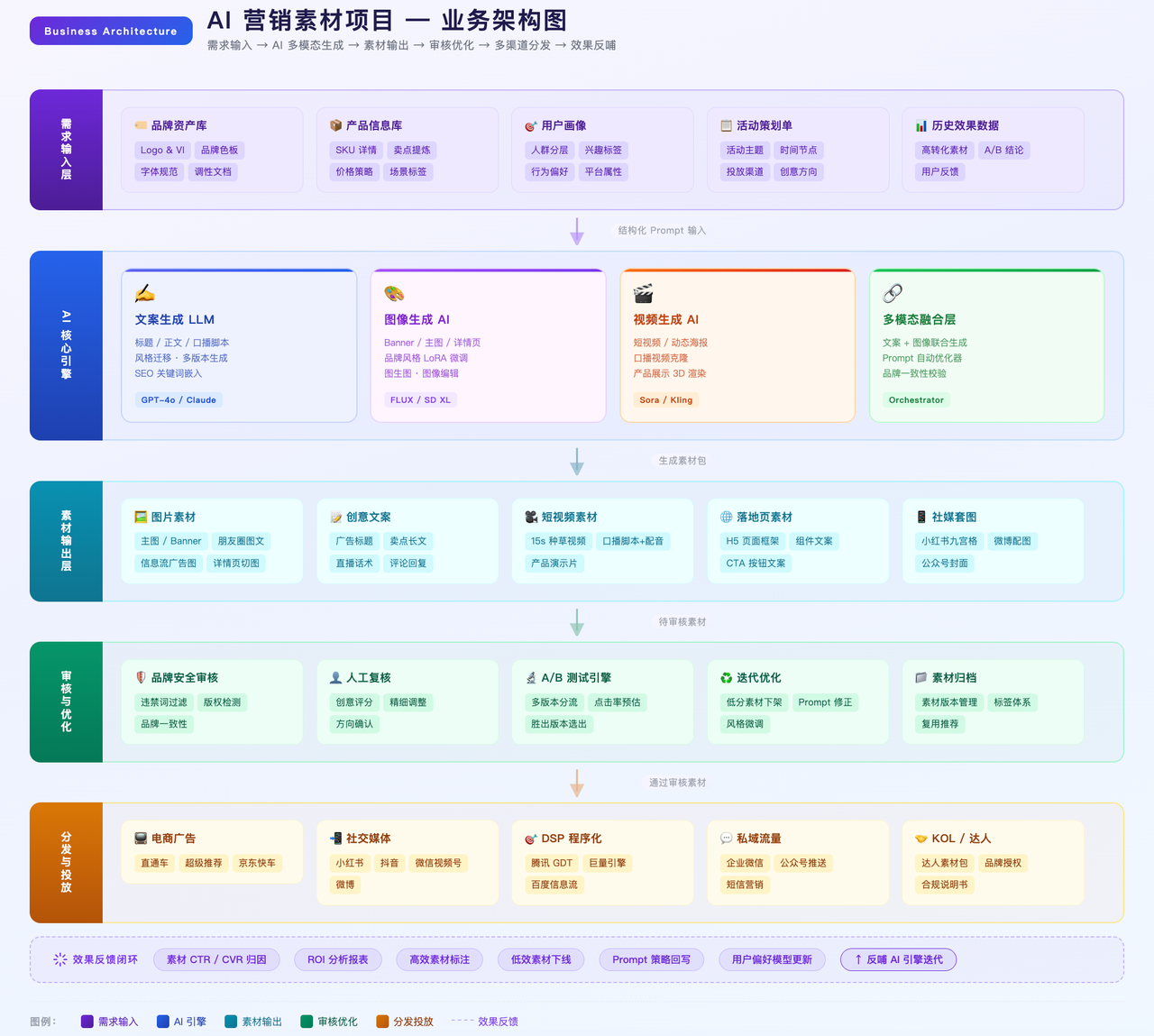The image size is (1154, 1036).
Task: Select the 分发与投放 layer label
Action: coord(66,862)
